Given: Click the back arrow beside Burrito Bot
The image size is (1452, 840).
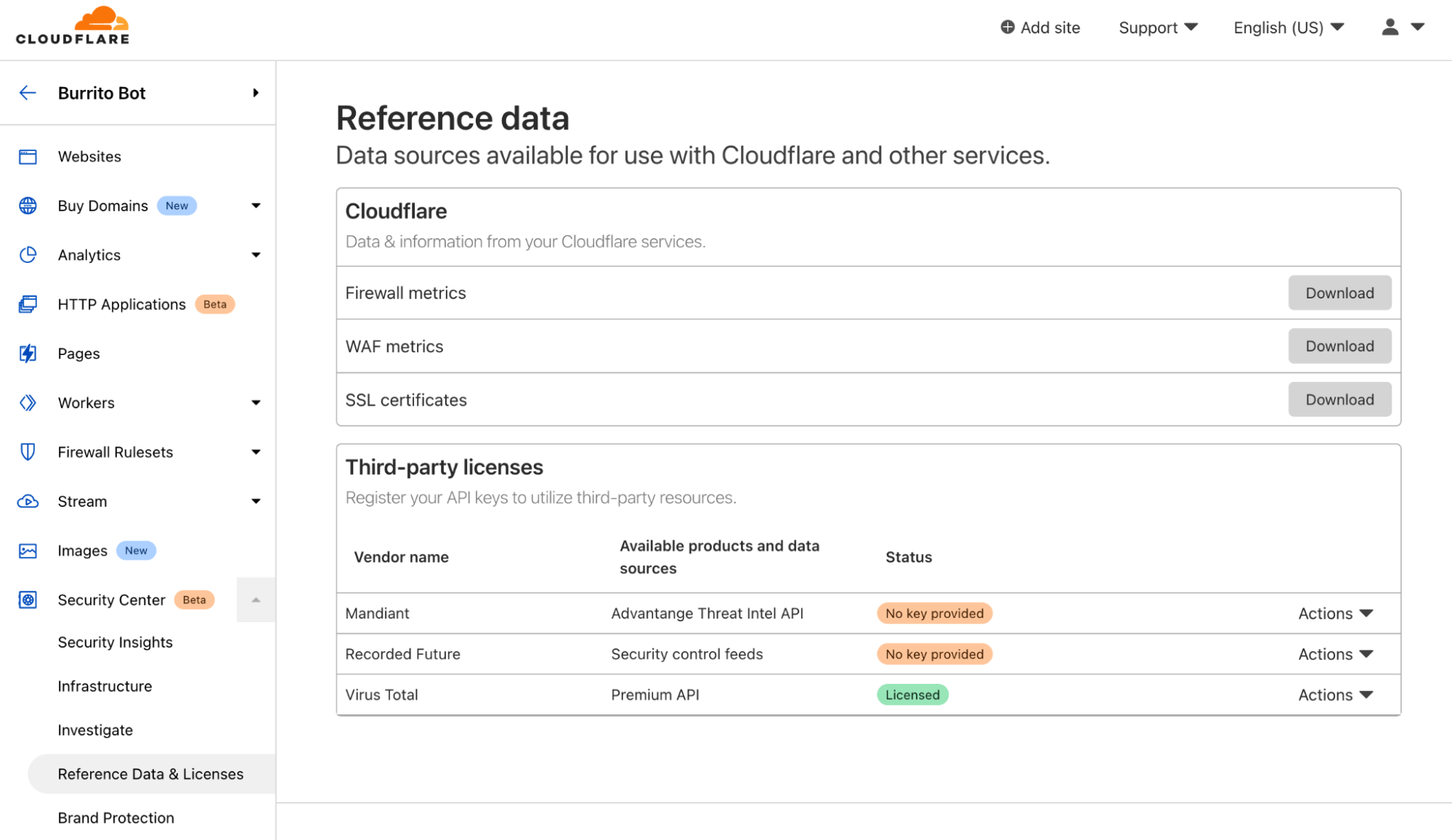Looking at the screenshot, I should [28, 93].
